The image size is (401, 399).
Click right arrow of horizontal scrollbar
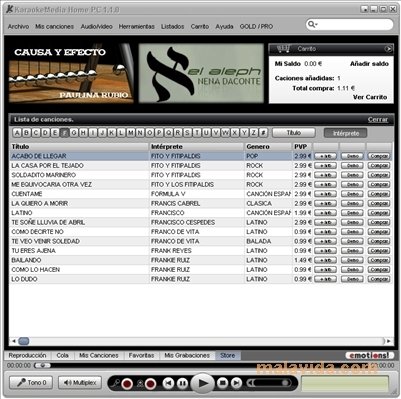click(388, 341)
